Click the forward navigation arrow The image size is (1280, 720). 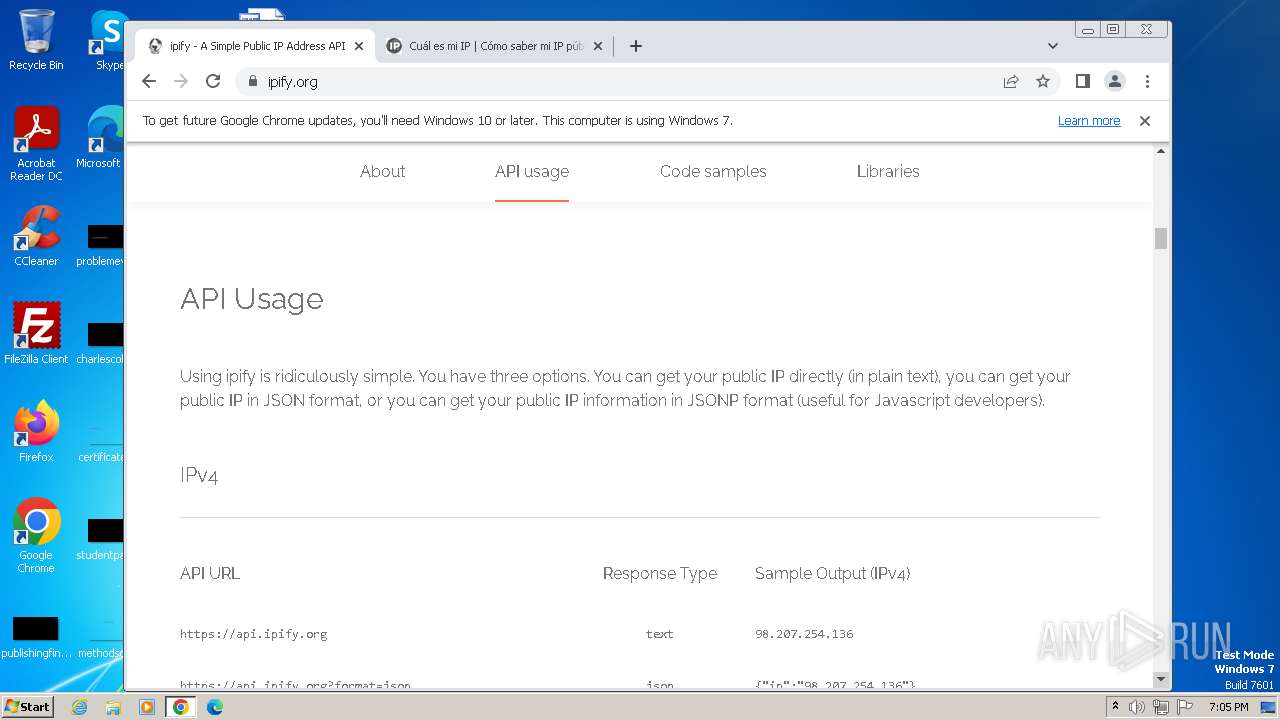pyautogui.click(x=181, y=81)
